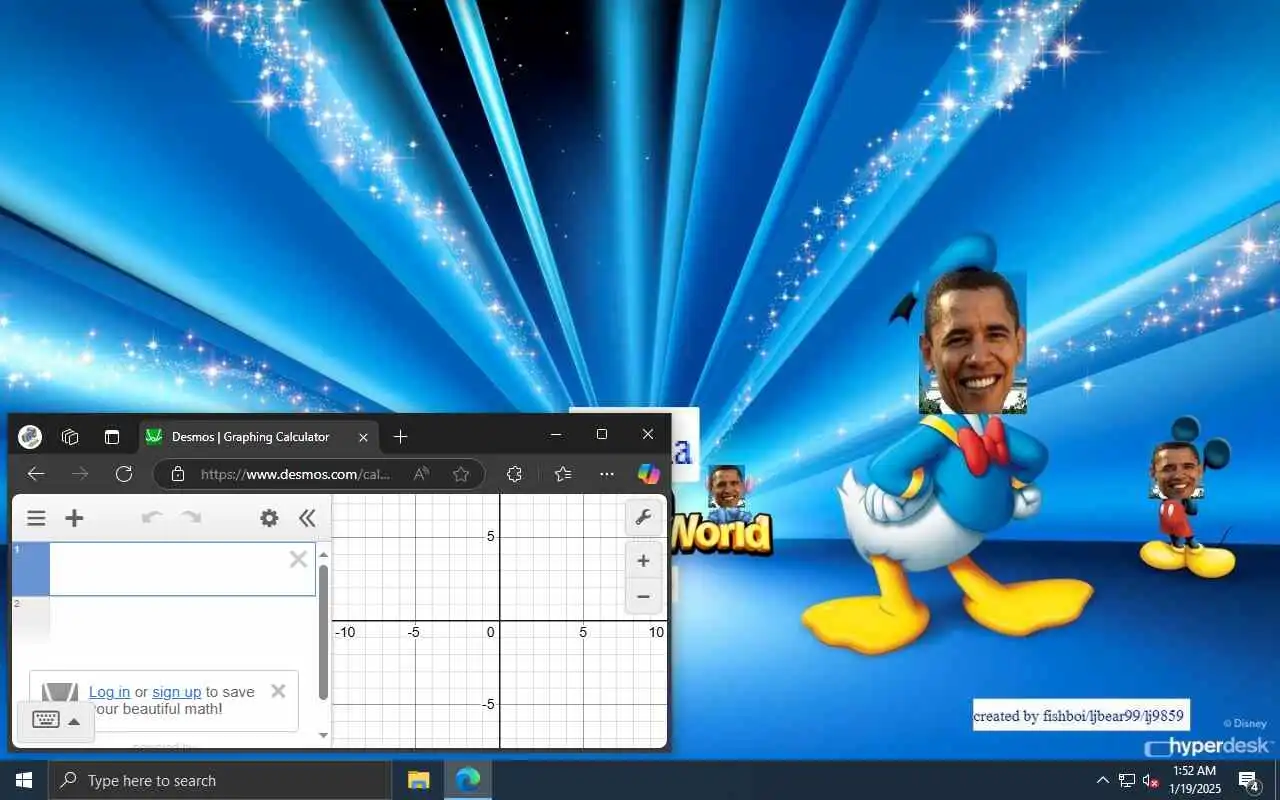Refresh the Desmos page
The width and height of the screenshot is (1280, 800).
click(x=124, y=474)
